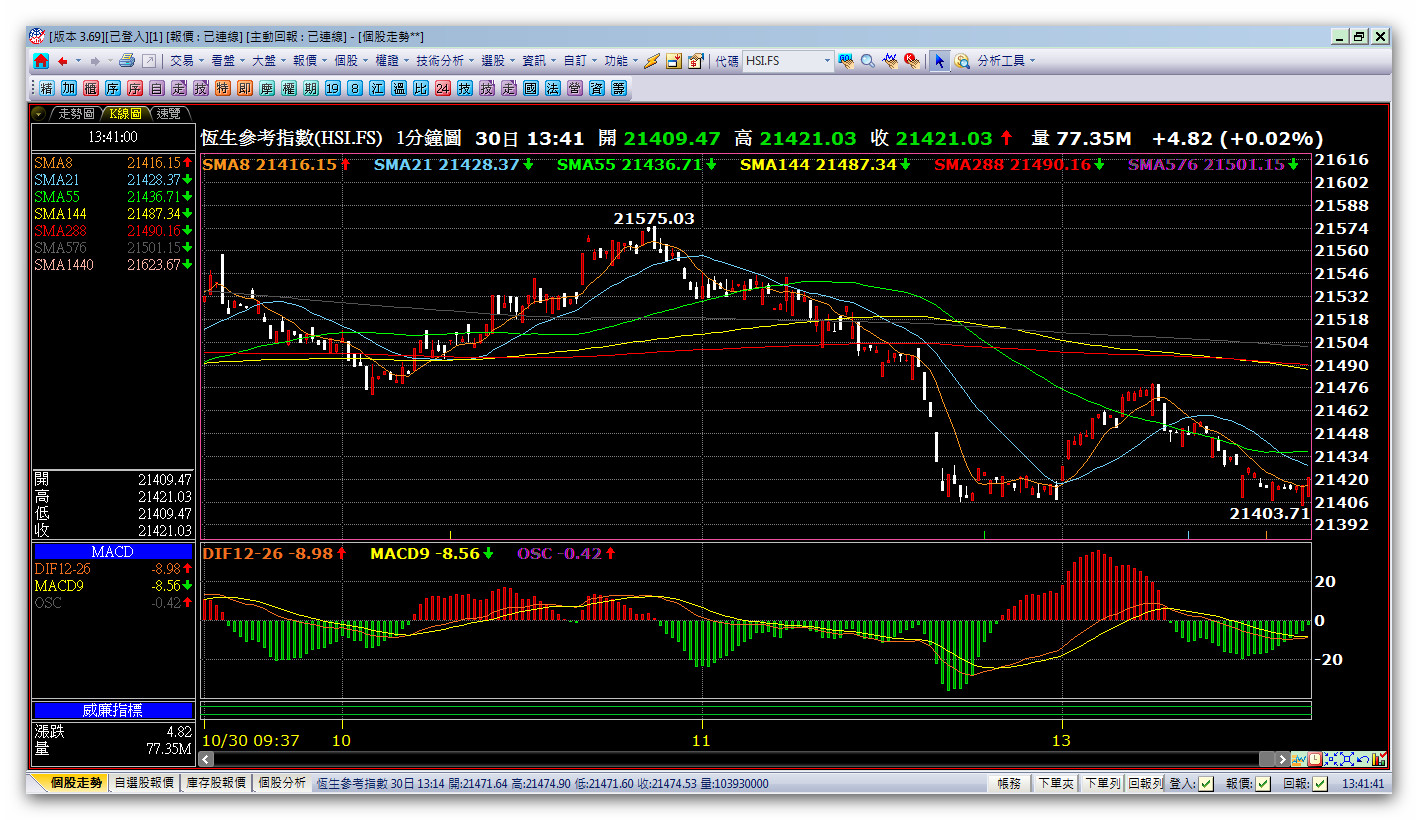Click the 比 shortcut button

[420, 88]
